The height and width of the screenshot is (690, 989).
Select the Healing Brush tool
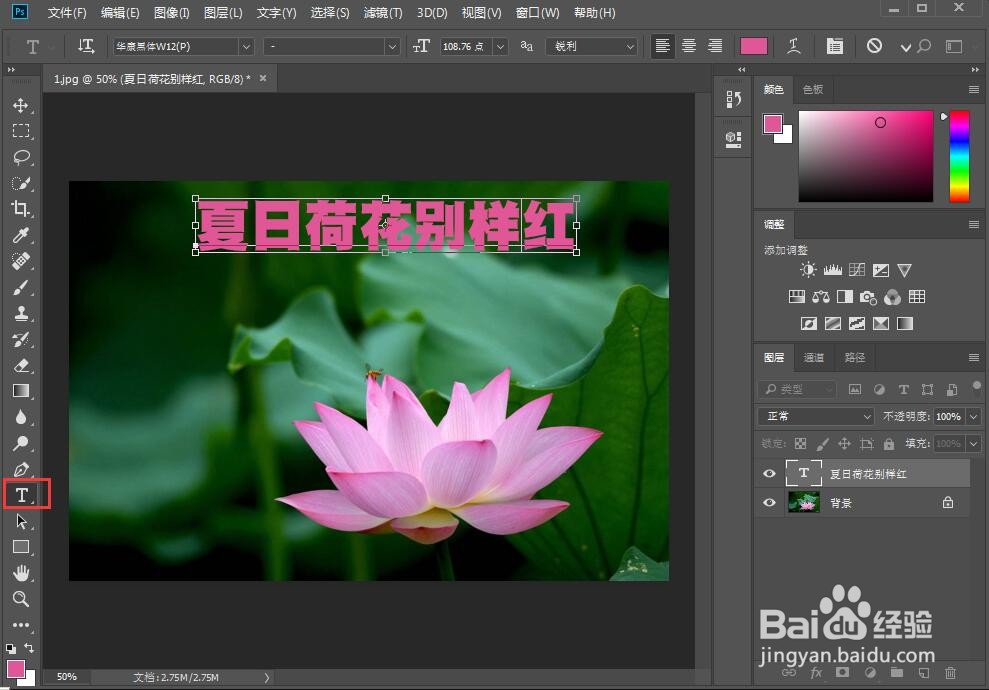(21, 261)
